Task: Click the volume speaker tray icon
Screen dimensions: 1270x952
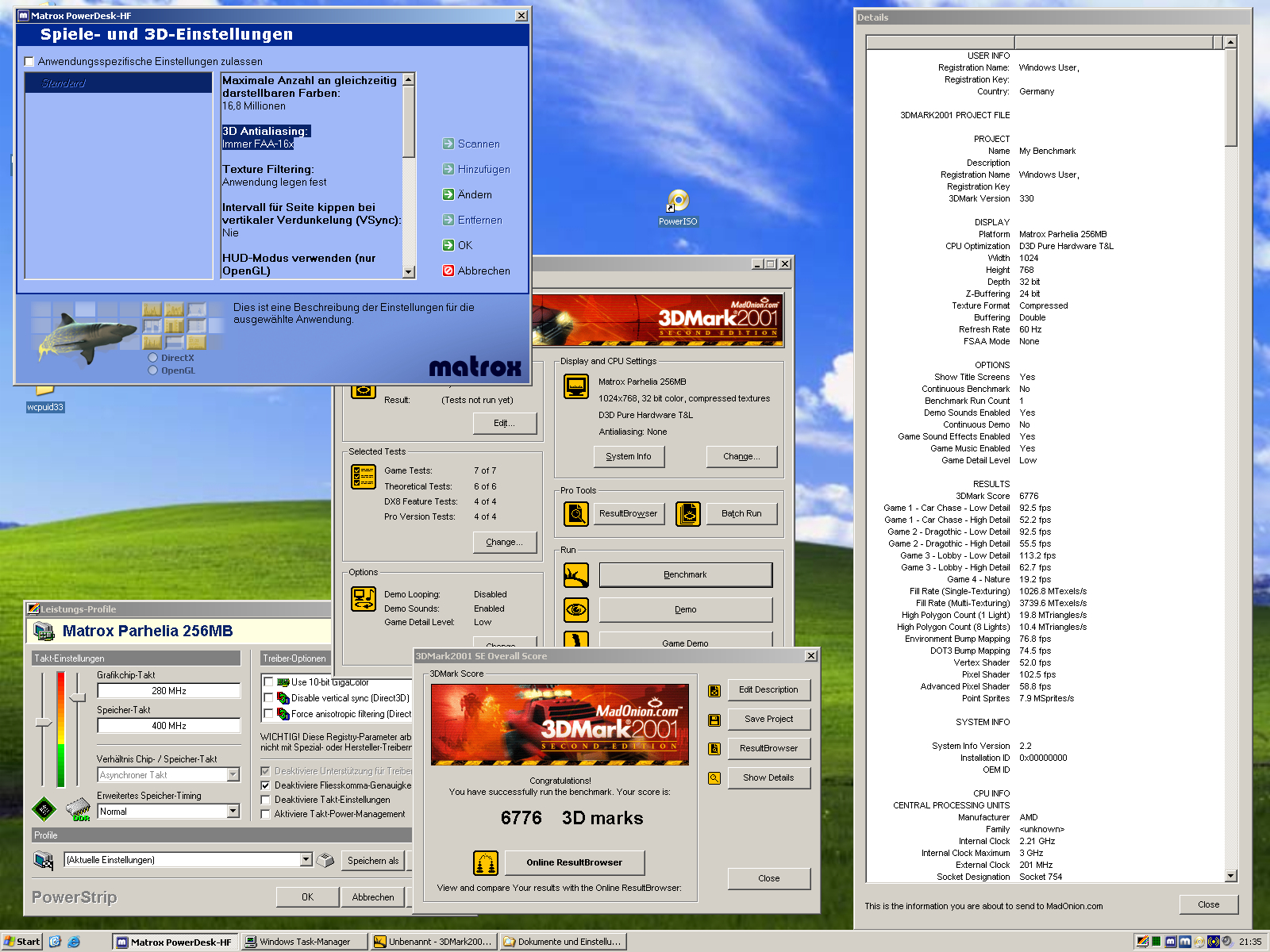Action: click(1227, 942)
